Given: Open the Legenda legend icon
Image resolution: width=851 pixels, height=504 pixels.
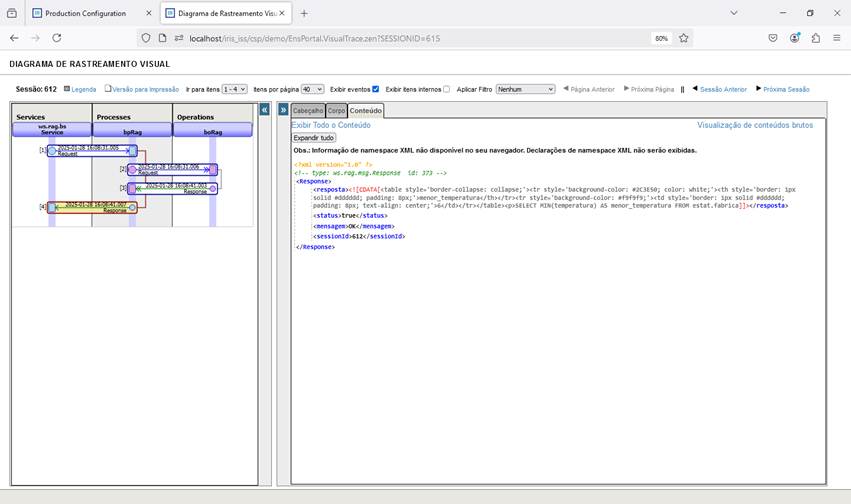Looking at the screenshot, I should (67, 89).
